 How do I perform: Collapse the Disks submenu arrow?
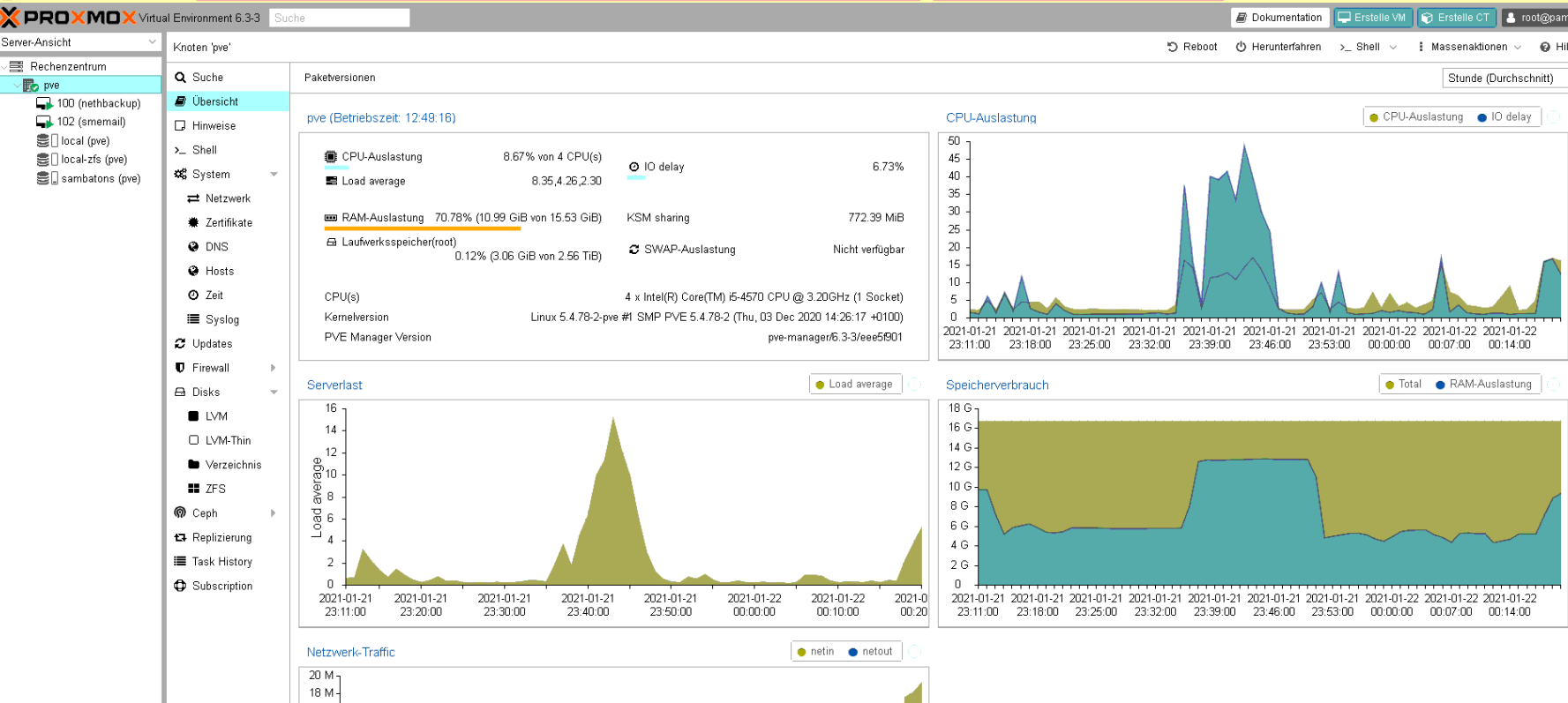[274, 393]
